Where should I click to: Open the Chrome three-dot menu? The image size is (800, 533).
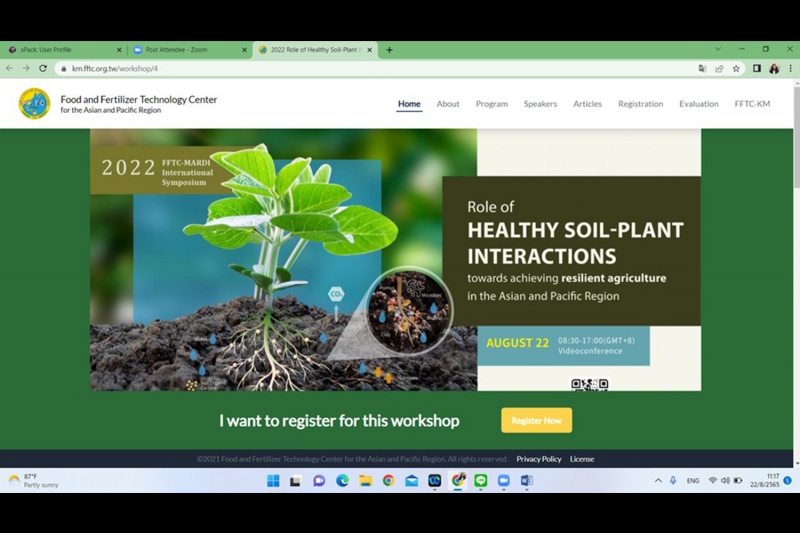pos(790,69)
